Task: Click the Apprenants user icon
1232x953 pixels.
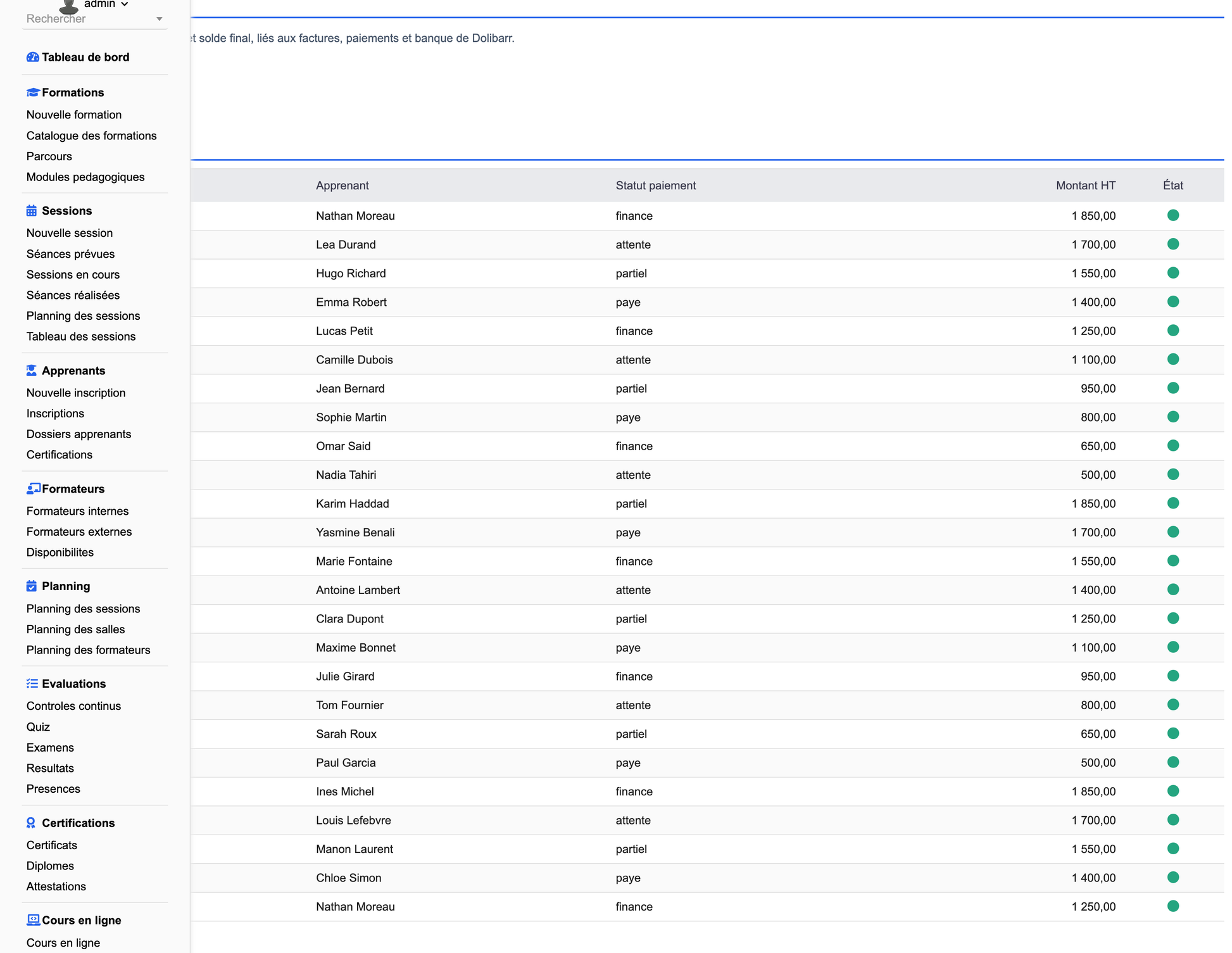Action: [x=32, y=370]
